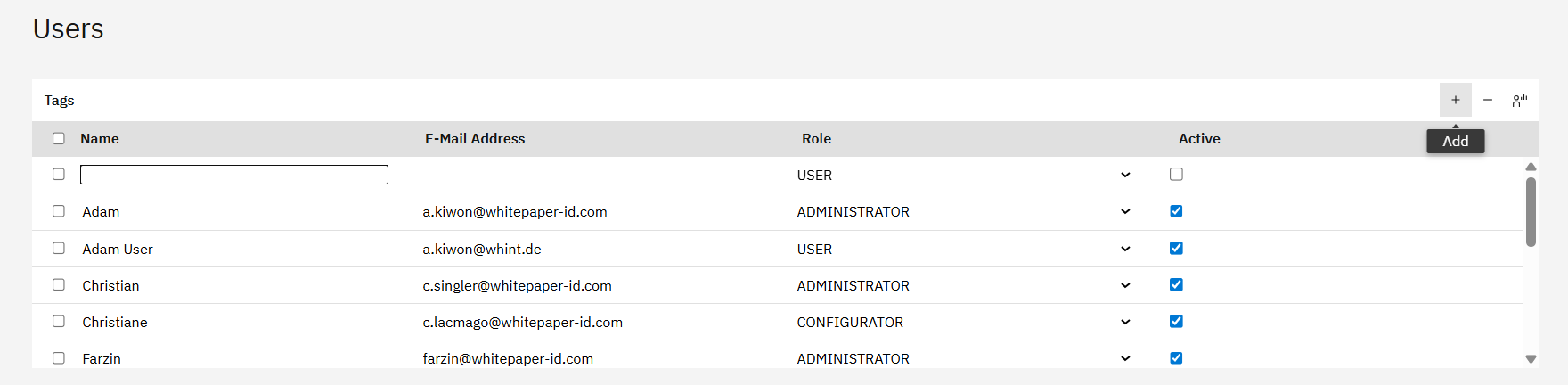Viewport: 1568px width, 385px height.
Task: Select the row checkbox for Christian
Action: click(x=59, y=285)
